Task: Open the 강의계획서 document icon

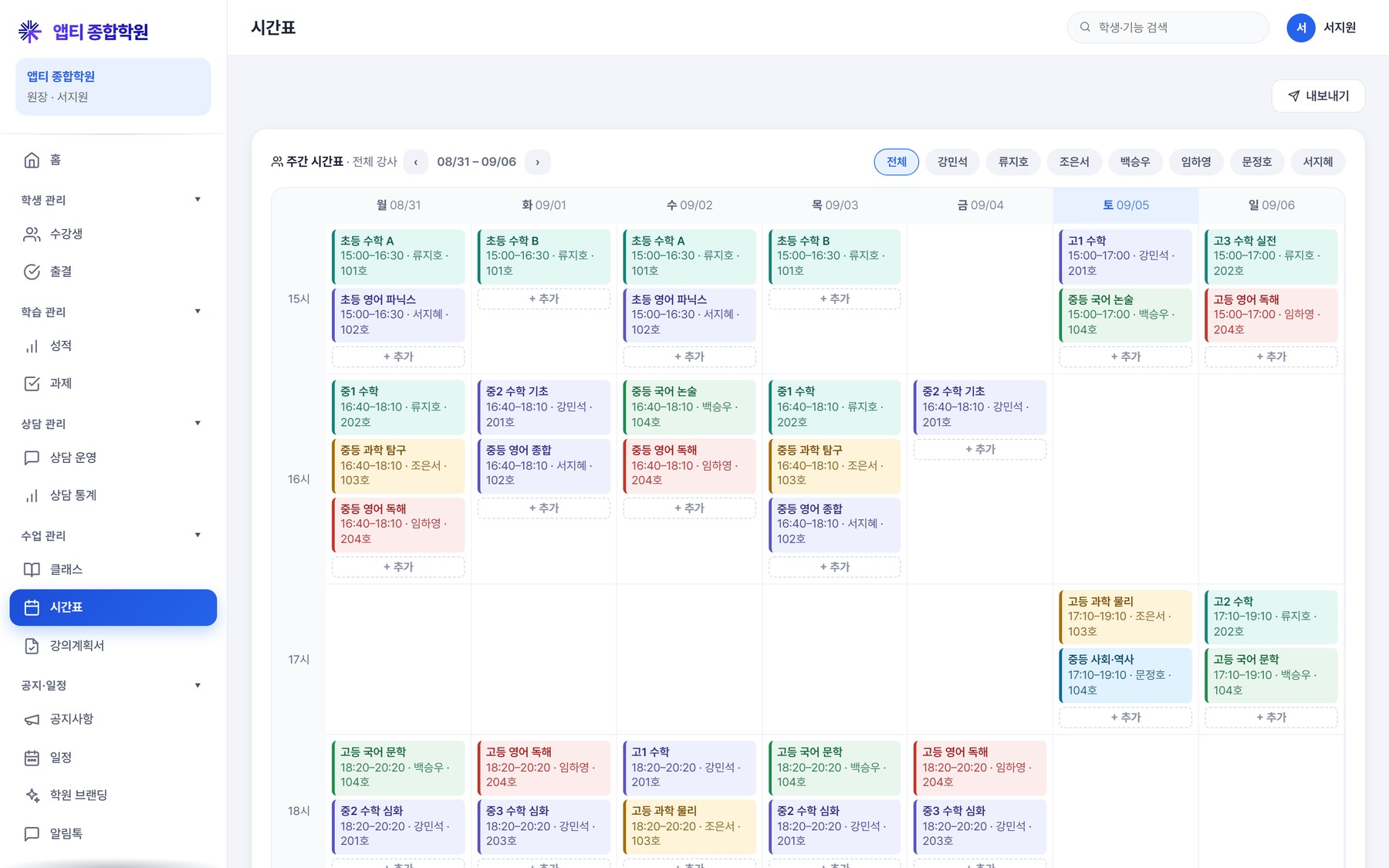Action: [x=32, y=646]
